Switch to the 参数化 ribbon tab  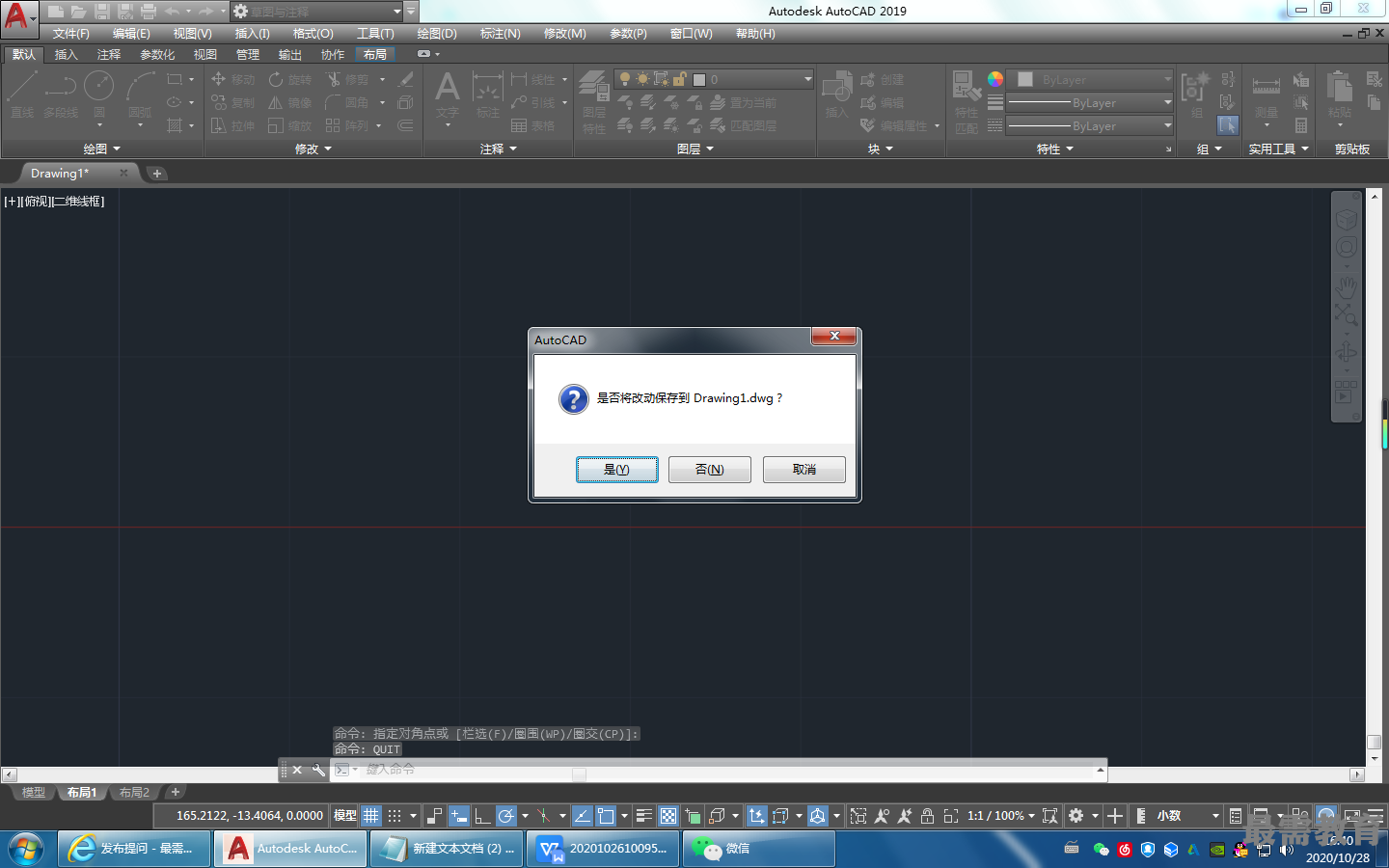click(157, 54)
